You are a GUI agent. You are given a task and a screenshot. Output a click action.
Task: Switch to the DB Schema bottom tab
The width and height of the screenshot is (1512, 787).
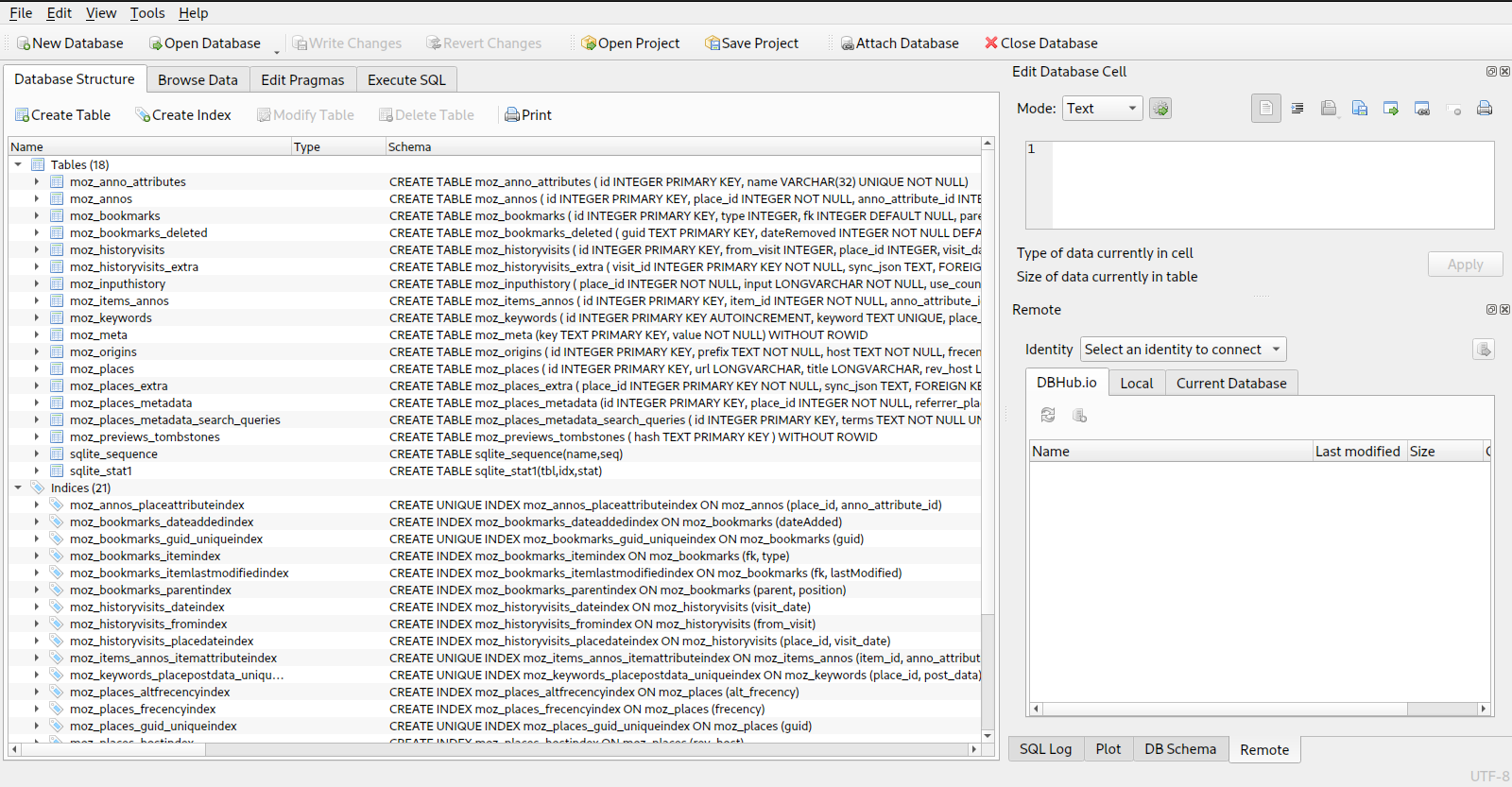[x=1180, y=749]
